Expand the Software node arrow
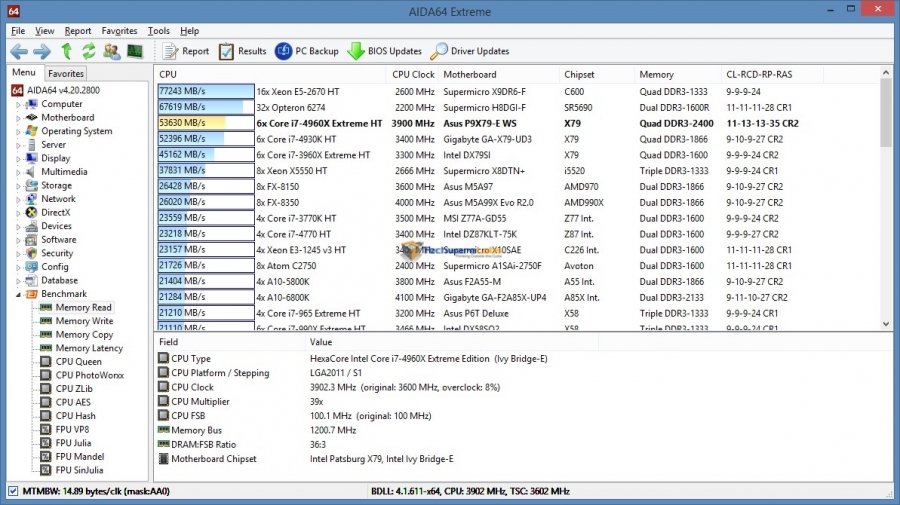This screenshot has height=505, width=900. (18, 240)
